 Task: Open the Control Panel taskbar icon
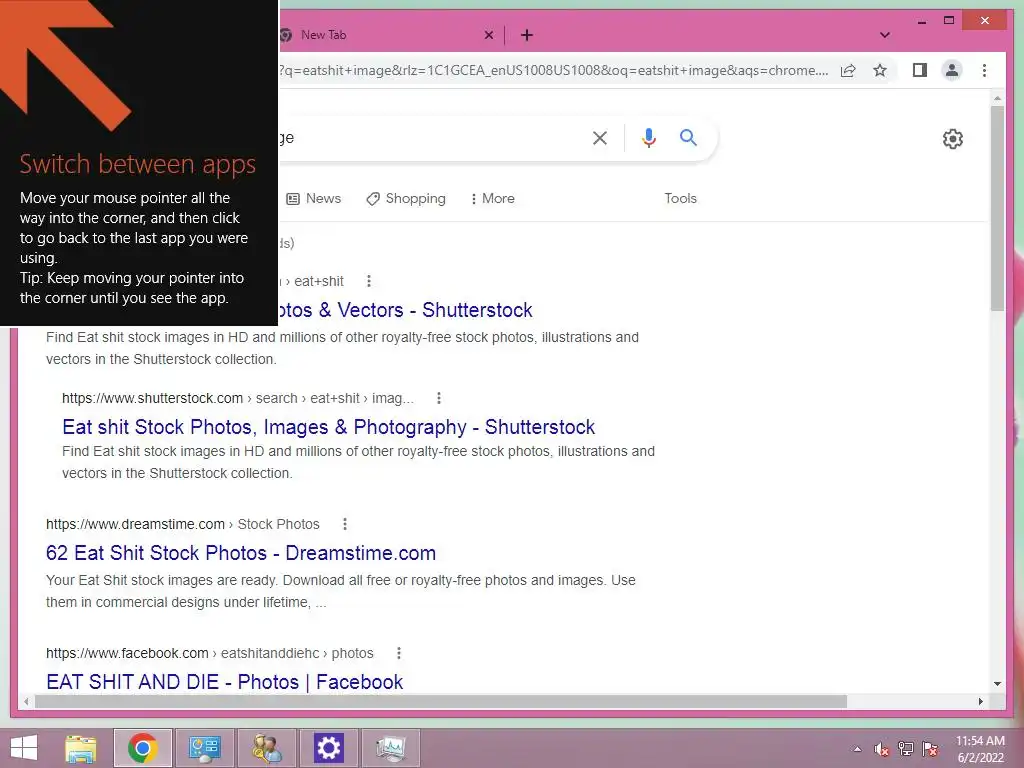[204, 748]
